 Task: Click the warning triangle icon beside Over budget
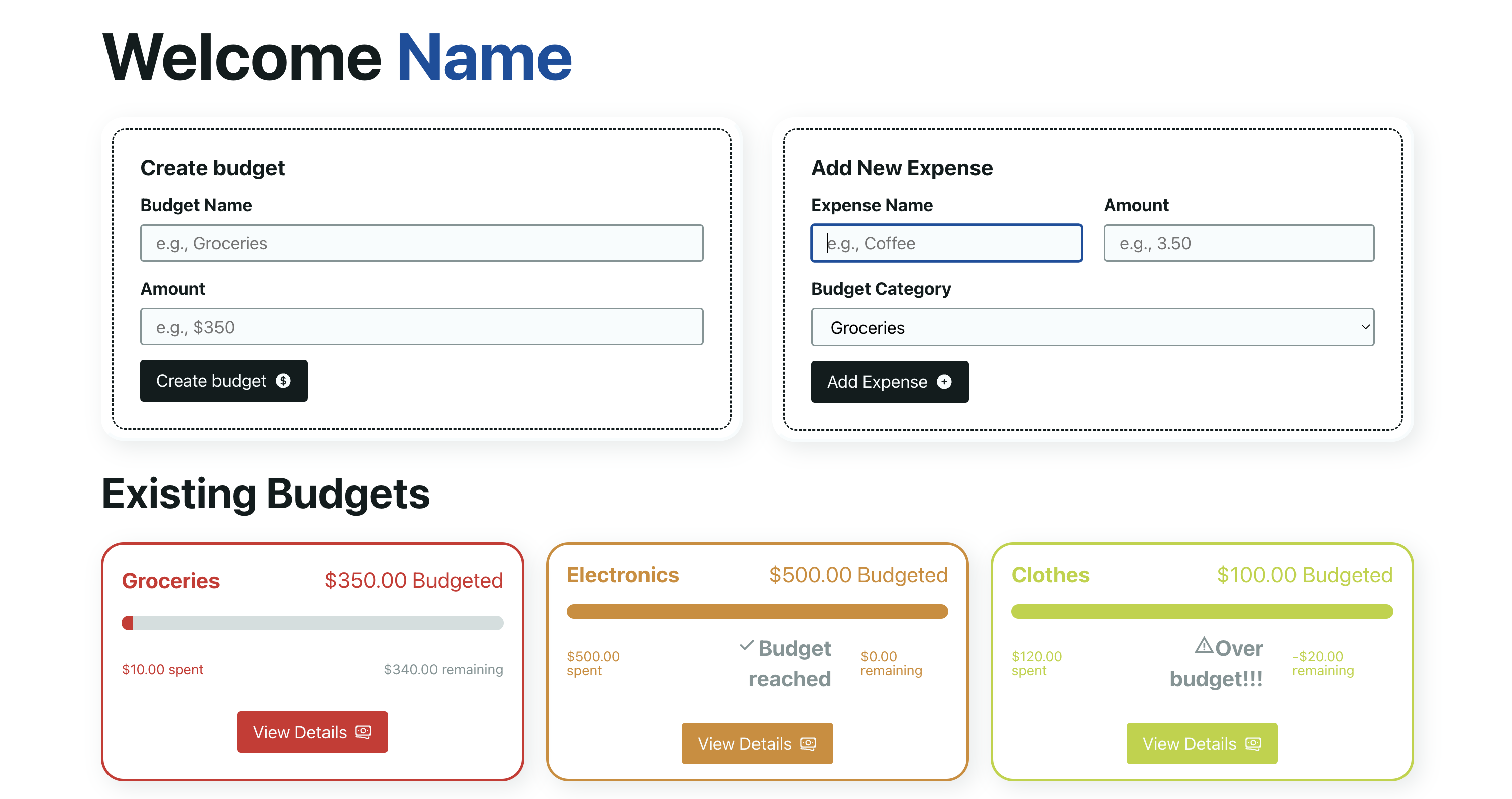1204,646
